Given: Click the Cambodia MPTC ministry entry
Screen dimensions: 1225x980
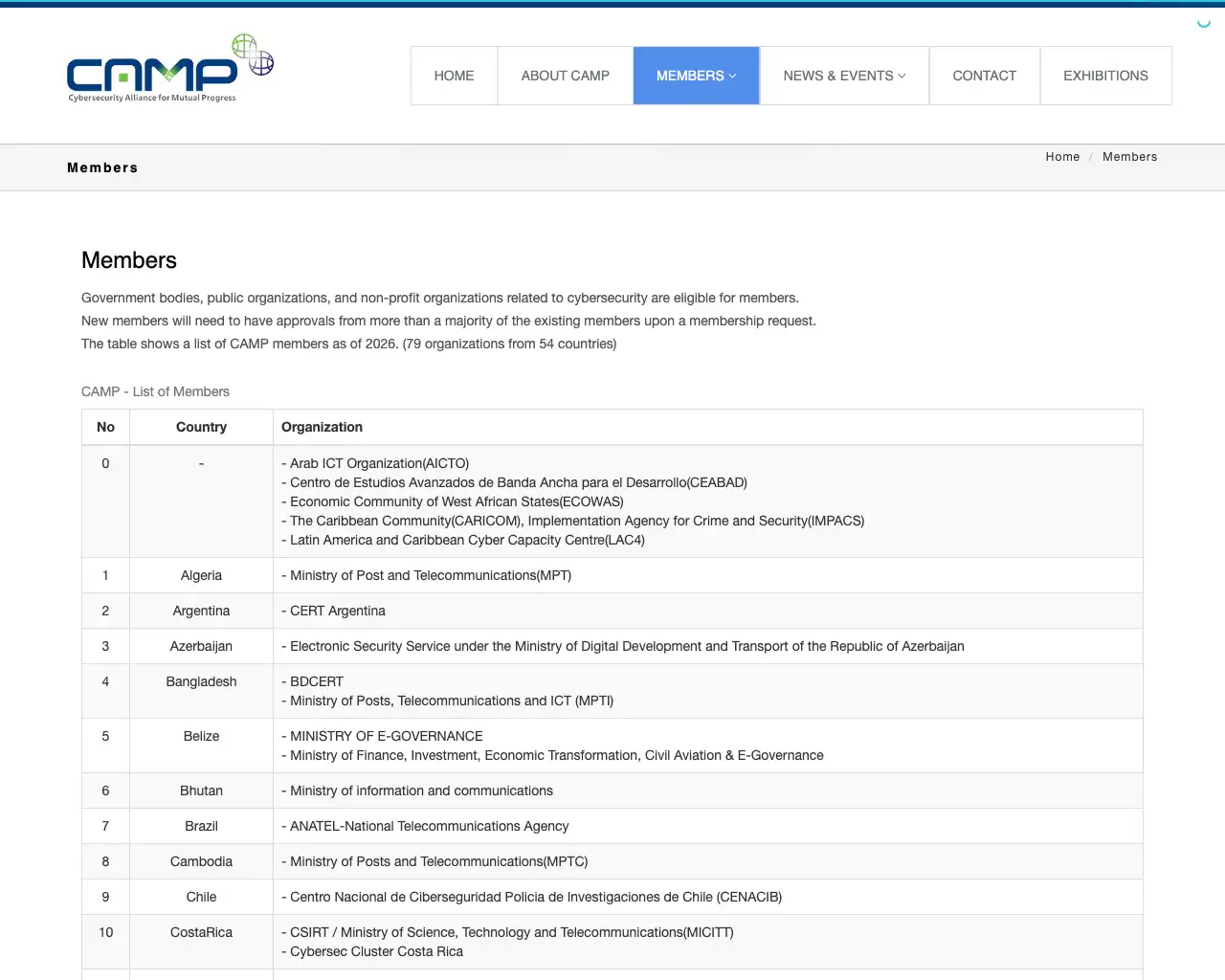Looking at the screenshot, I should (434, 861).
